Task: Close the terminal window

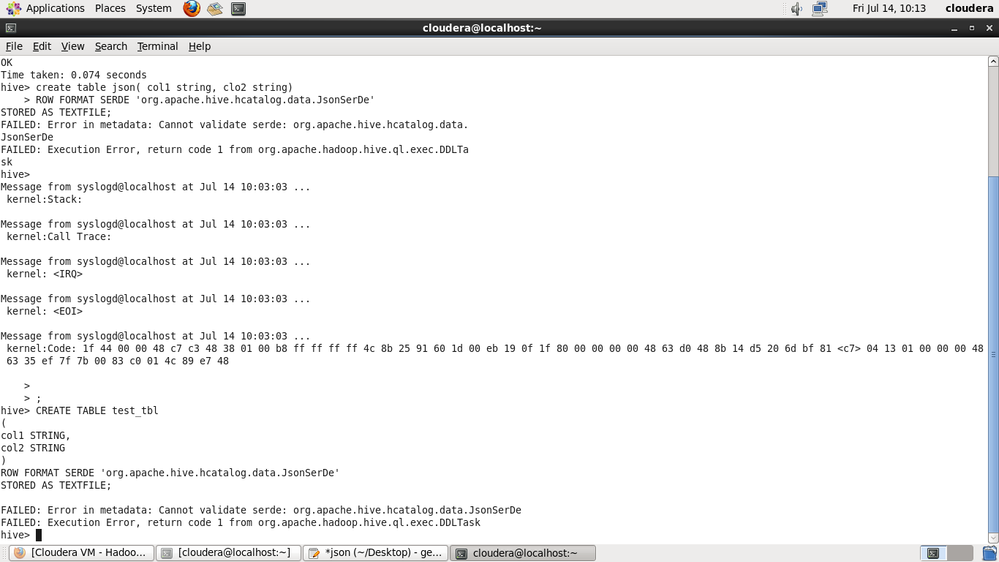Action: [x=989, y=28]
